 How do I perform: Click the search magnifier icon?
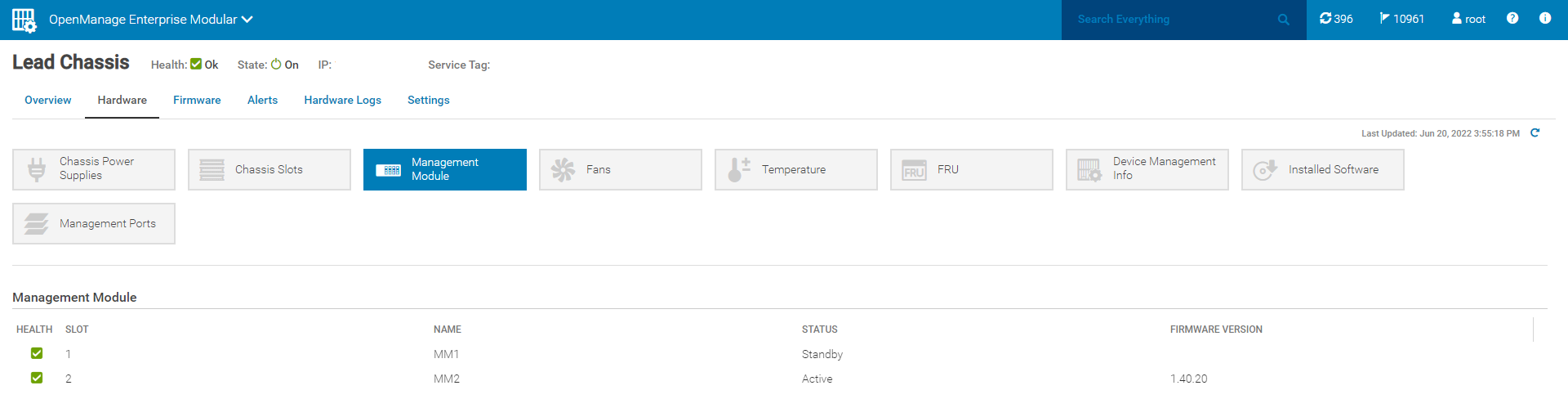(1284, 20)
